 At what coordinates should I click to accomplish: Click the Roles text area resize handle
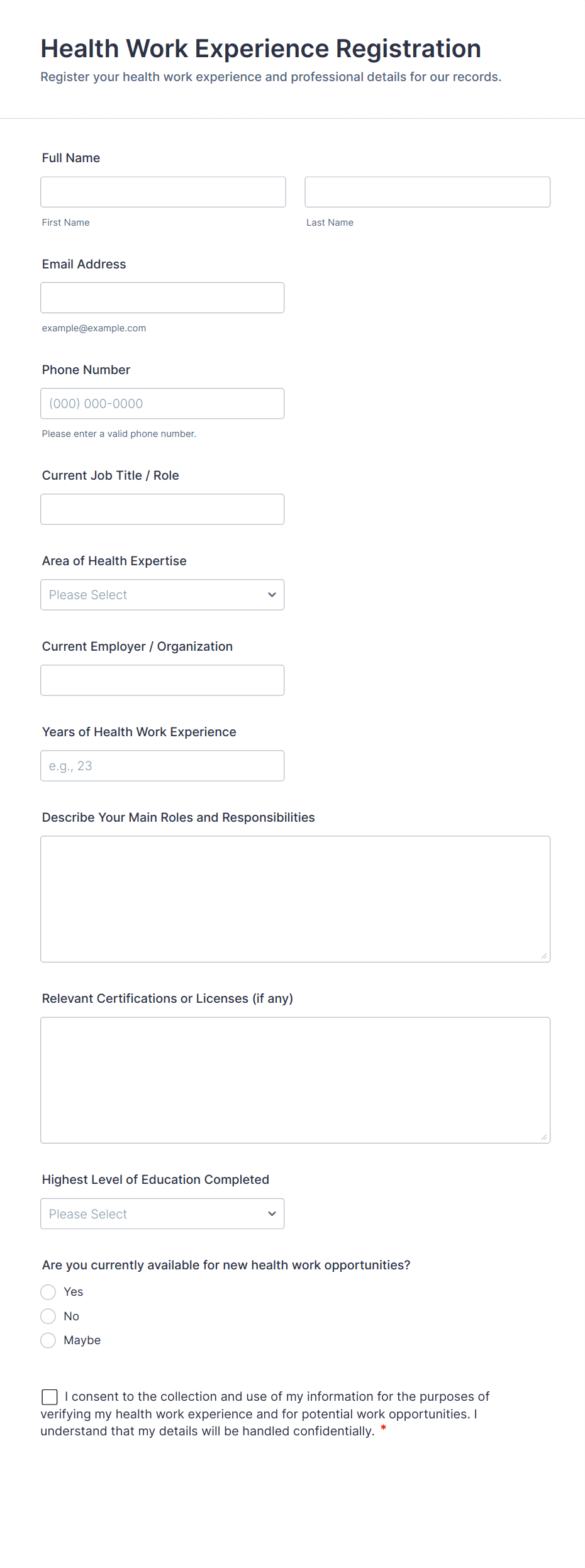544,956
